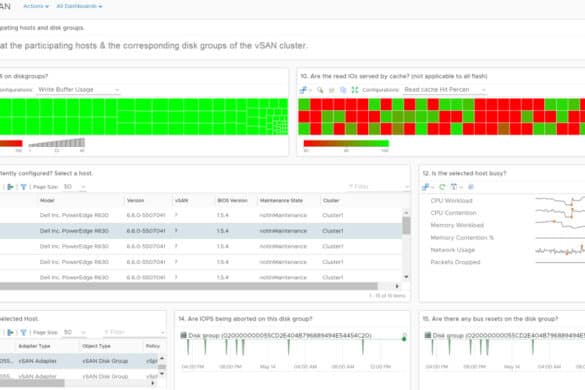Image resolution: width=585 pixels, height=390 pixels.
Task: Sort hosts table by Model column
Action: click(x=47, y=201)
